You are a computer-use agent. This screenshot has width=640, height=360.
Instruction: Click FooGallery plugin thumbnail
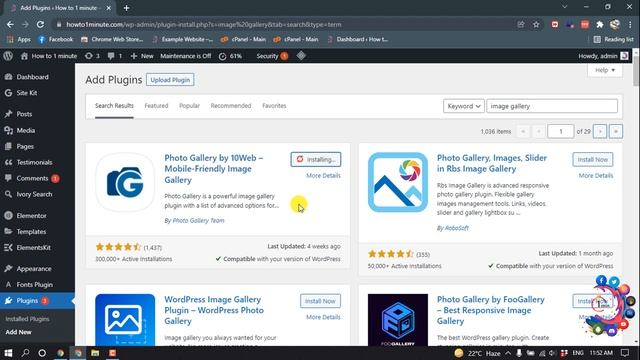coord(398,320)
